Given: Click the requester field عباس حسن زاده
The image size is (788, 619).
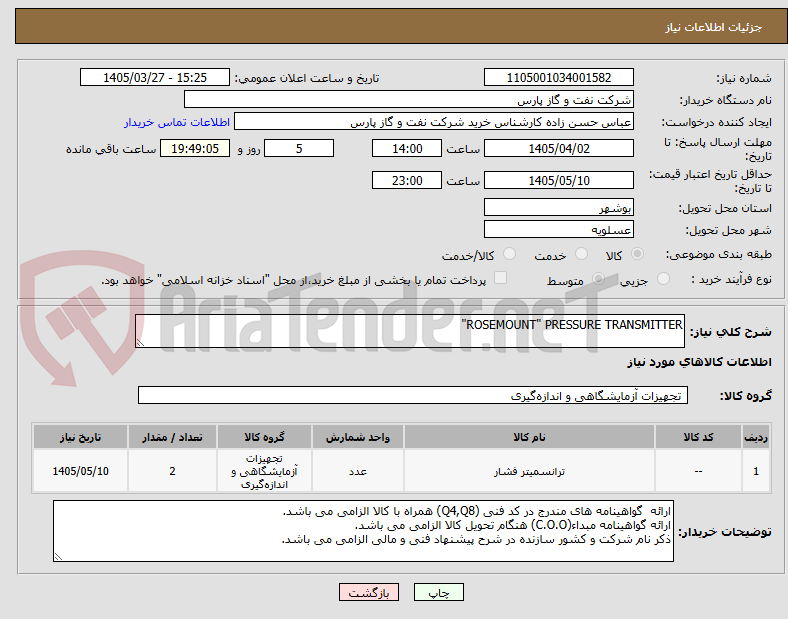Looking at the screenshot, I should point(434,122).
